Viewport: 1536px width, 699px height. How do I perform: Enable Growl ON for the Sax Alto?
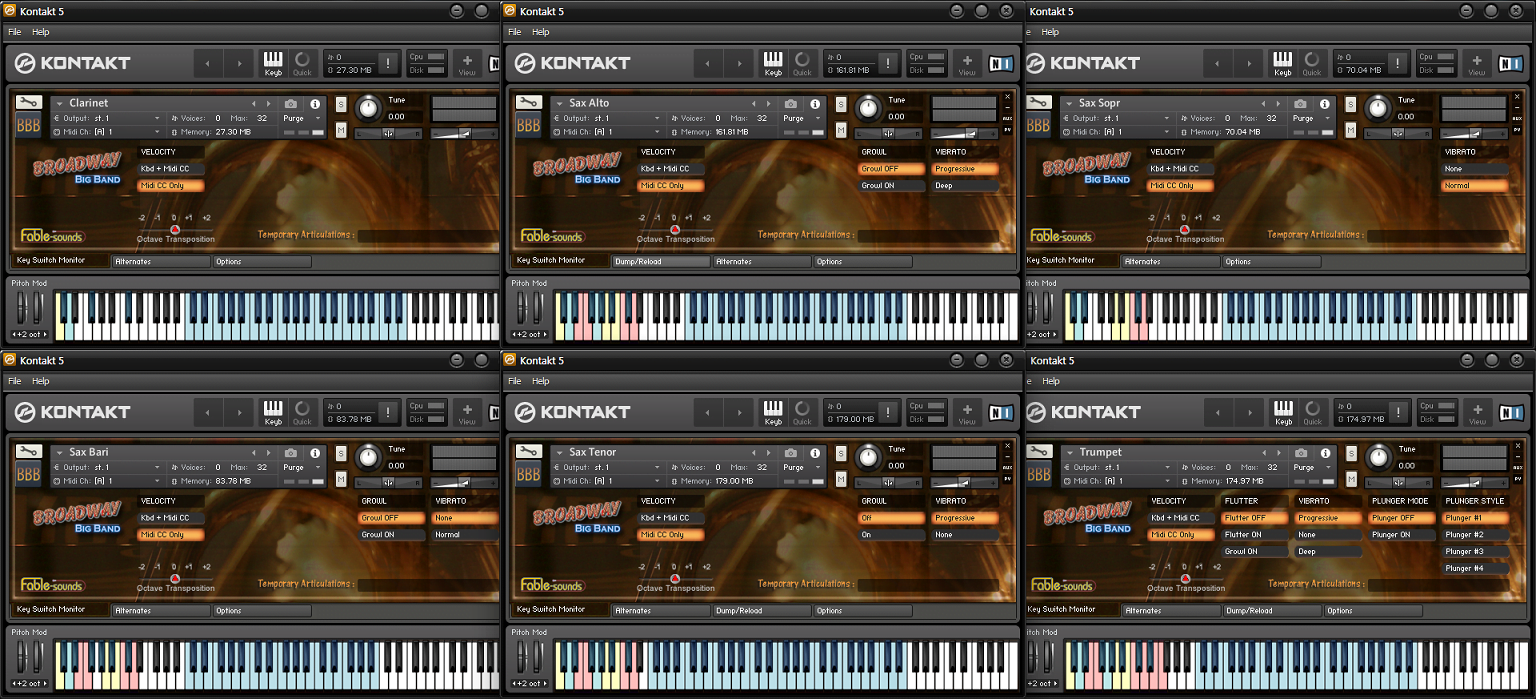[892, 186]
